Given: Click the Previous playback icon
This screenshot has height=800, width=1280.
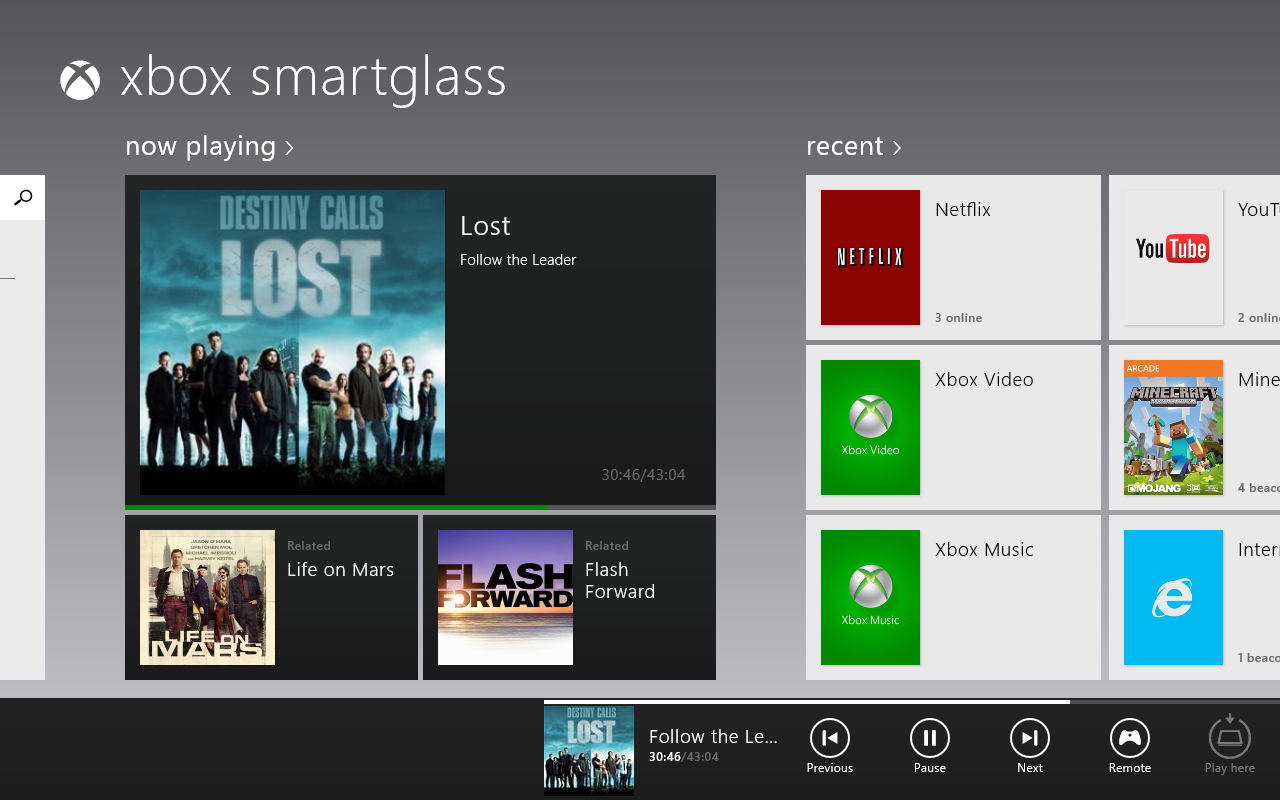Looking at the screenshot, I should [x=829, y=740].
